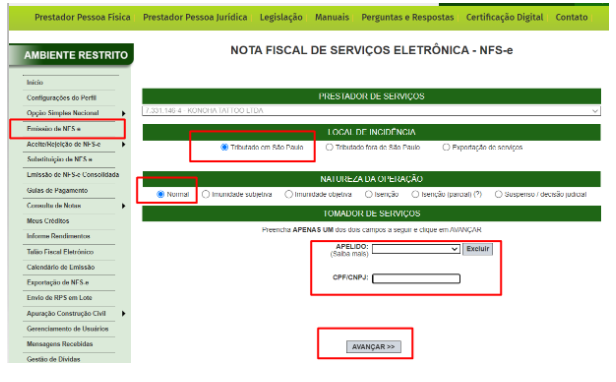
Task: Expand the Apuração Construção Civil submenu arrow
Action: [x=123, y=314]
